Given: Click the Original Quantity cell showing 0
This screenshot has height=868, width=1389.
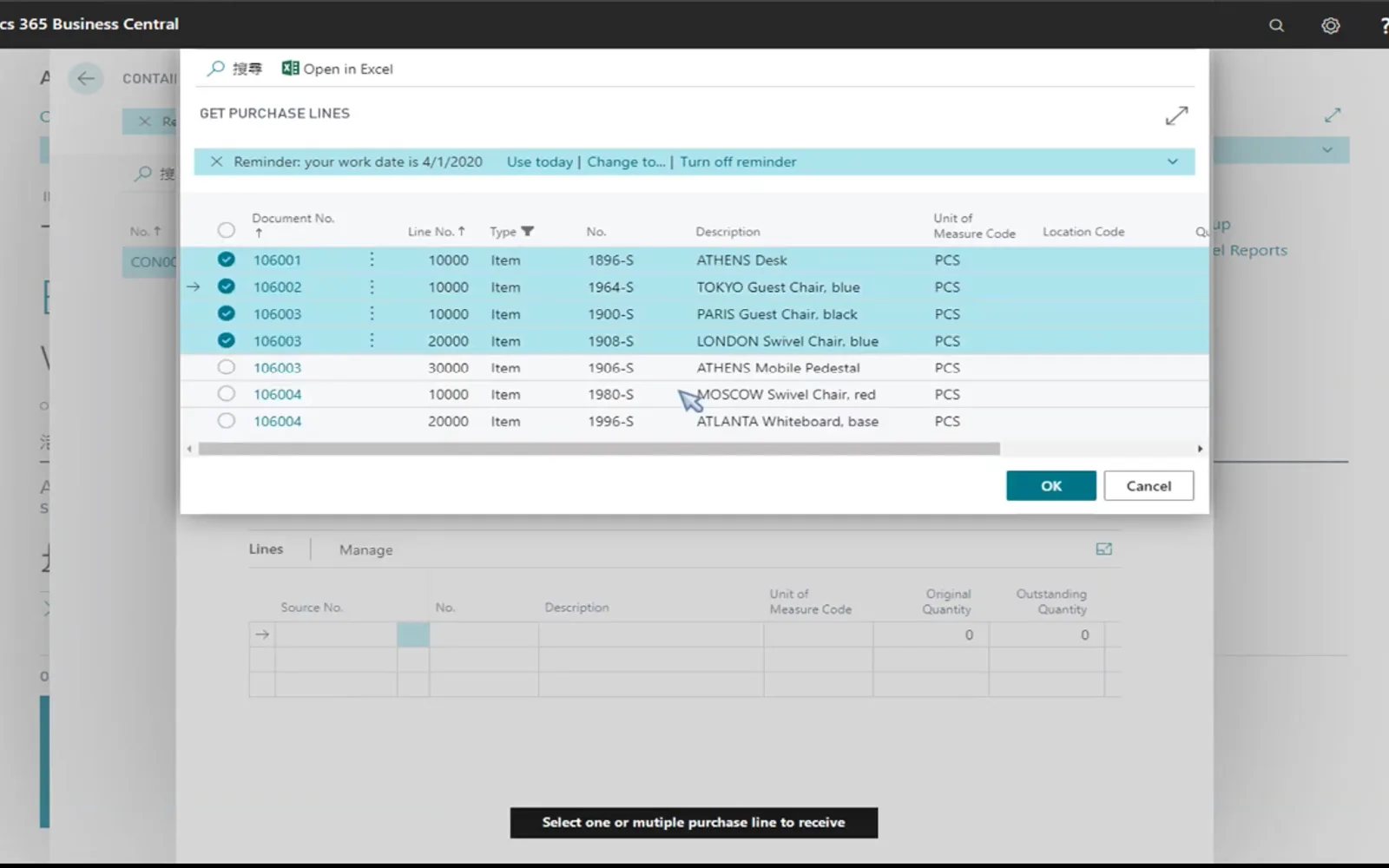Looking at the screenshot, I should point(931,635).
